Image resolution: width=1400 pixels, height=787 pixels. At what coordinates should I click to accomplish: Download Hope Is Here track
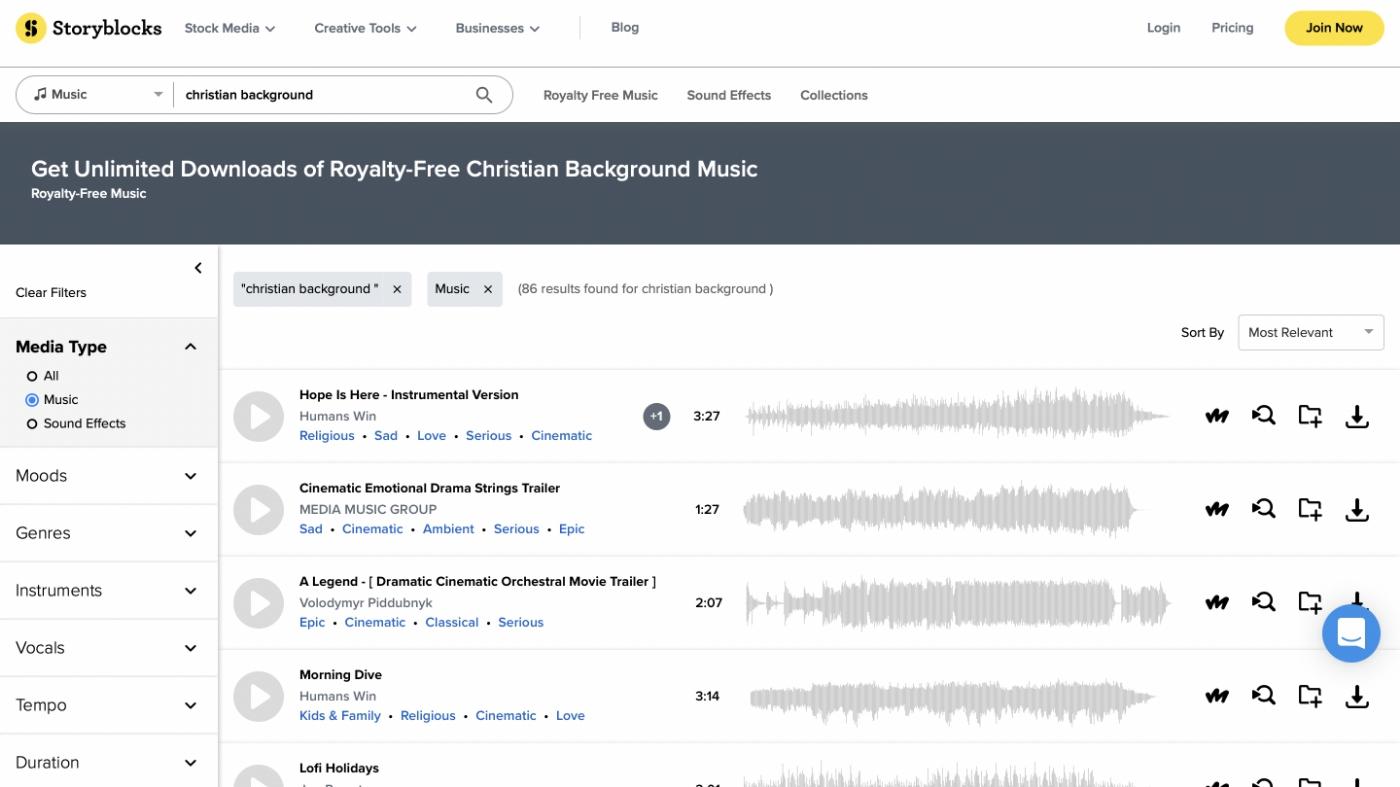click(x=1357, y=416)
